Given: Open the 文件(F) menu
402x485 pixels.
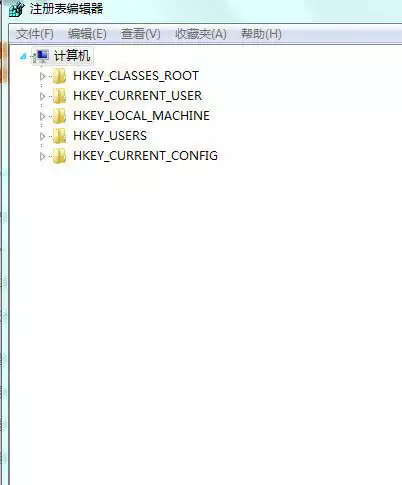Looking at the screenshot, I should pyautogui.click(x=35, y=34).
